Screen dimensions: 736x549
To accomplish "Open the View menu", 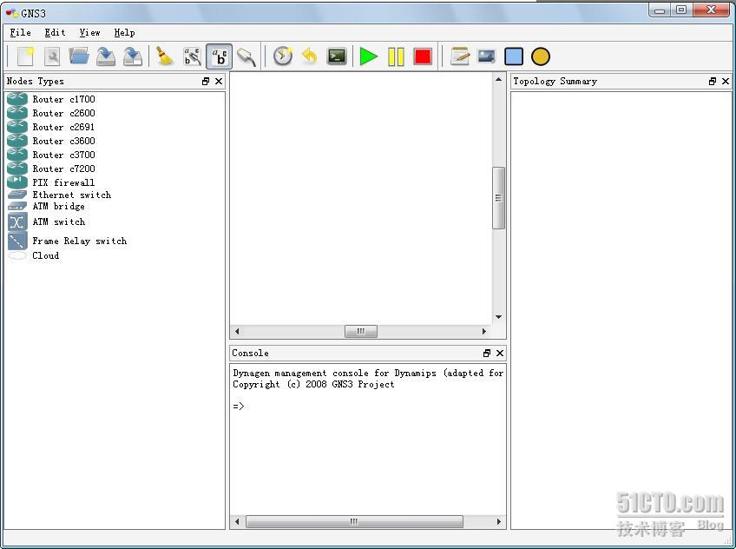I will pos(90,33).
